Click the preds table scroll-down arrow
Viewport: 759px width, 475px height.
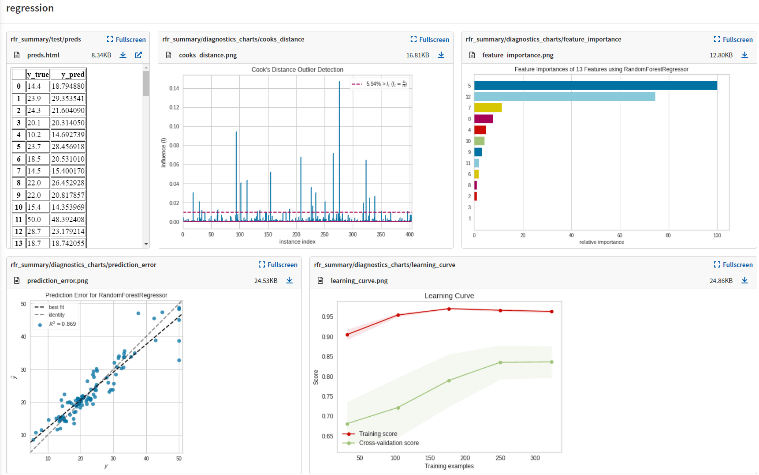[x=146, y=244]
